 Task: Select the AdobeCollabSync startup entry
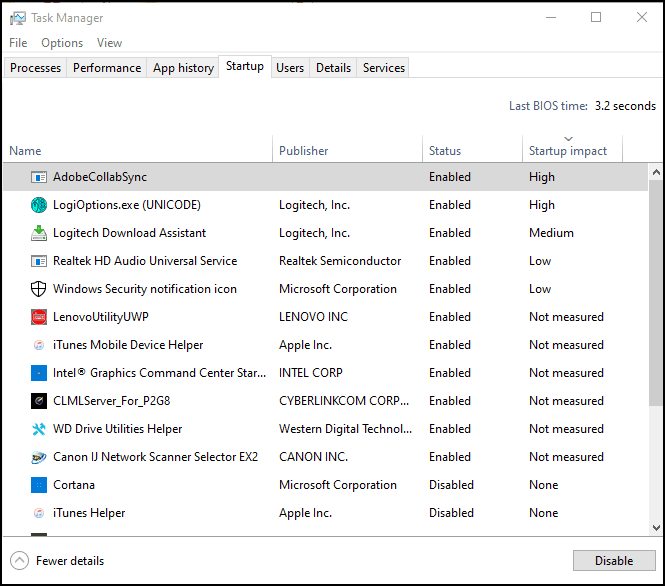click(x=325, y=177)
